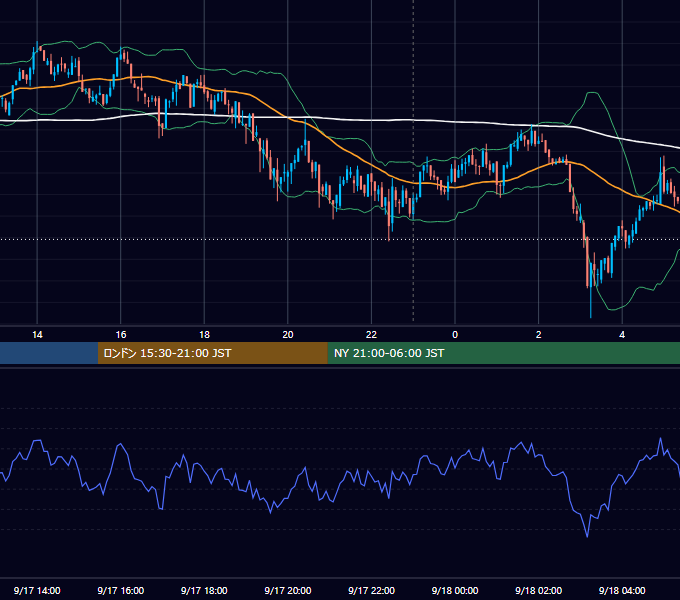Select the 18 hour axis label
680x600 pixels.
click(x=204, y=335)
